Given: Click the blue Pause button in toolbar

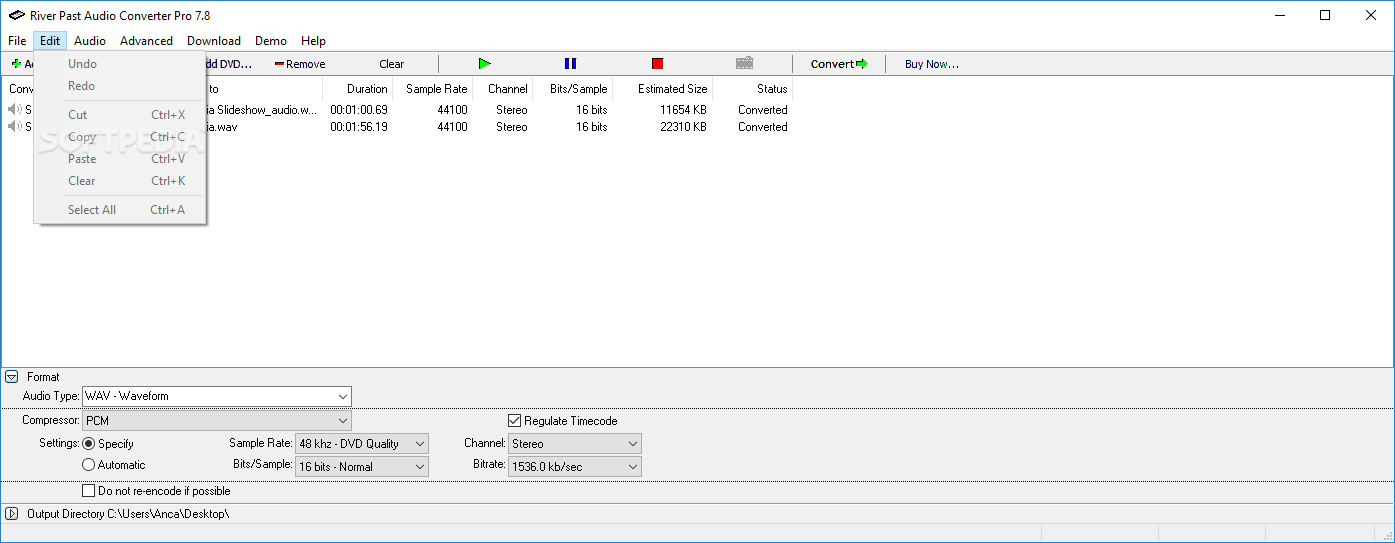Looking at the screenshot, I should point(570,64).
